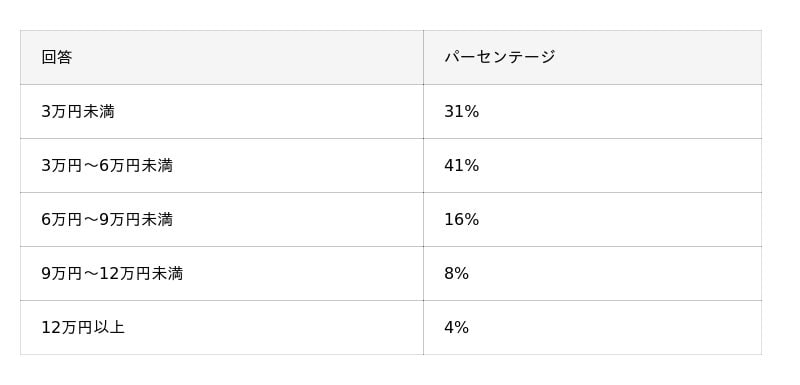Click blank area right of 回答 header text
The width and height of the screenshot is (800, 385).
pos(247,57)
